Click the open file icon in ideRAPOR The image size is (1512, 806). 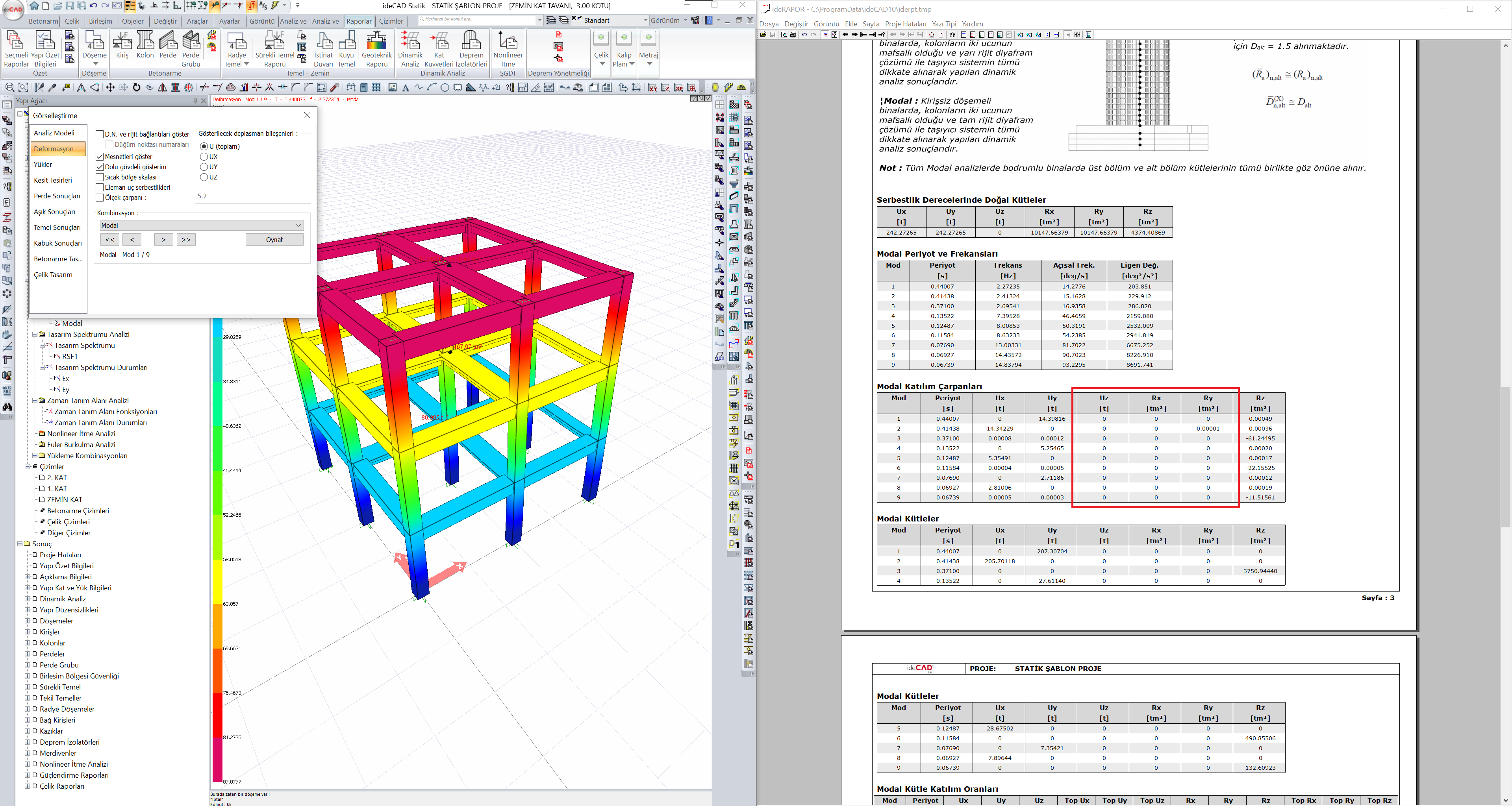click(x=763, y=35)
